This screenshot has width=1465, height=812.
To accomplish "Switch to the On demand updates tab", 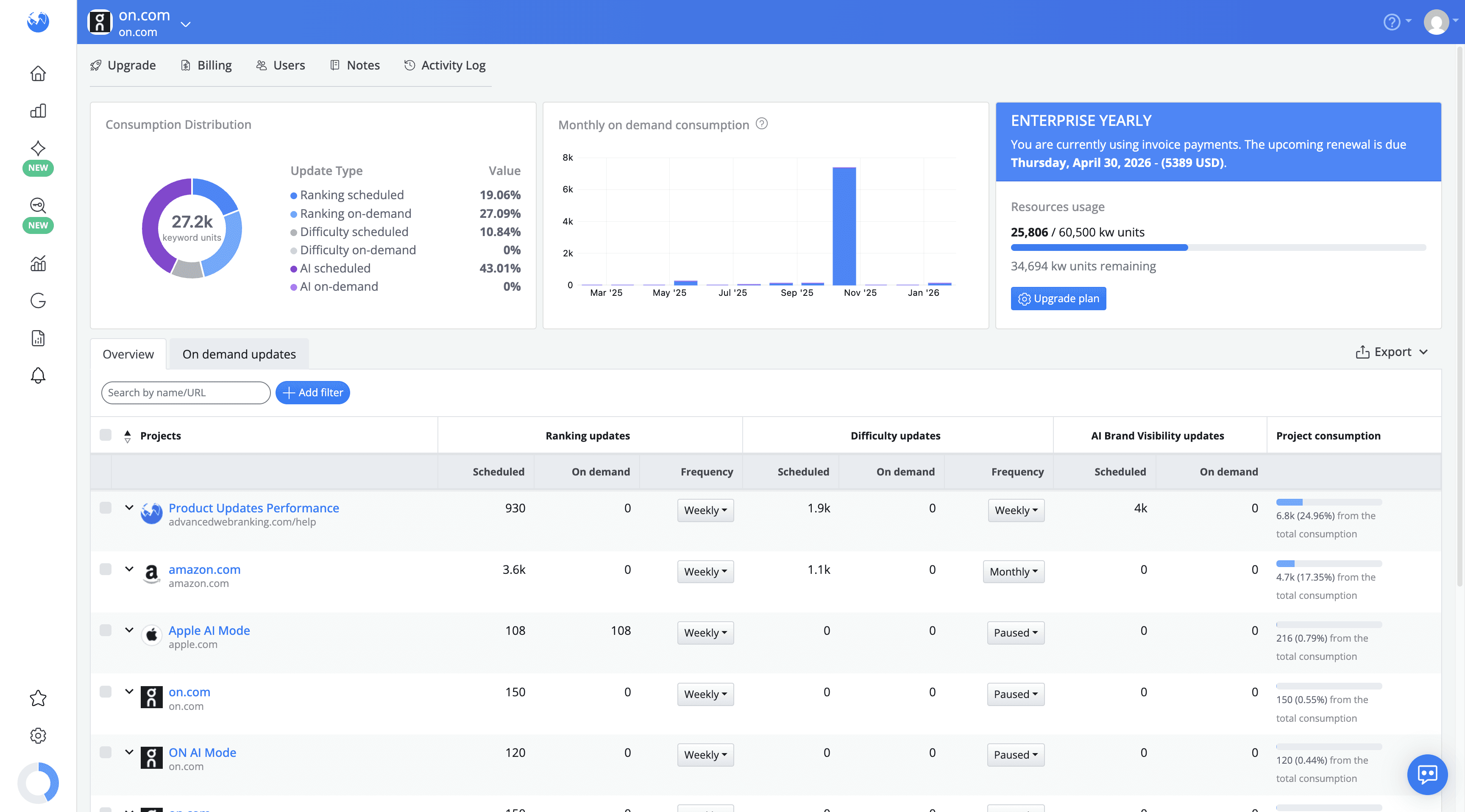I will coord(239,354).
